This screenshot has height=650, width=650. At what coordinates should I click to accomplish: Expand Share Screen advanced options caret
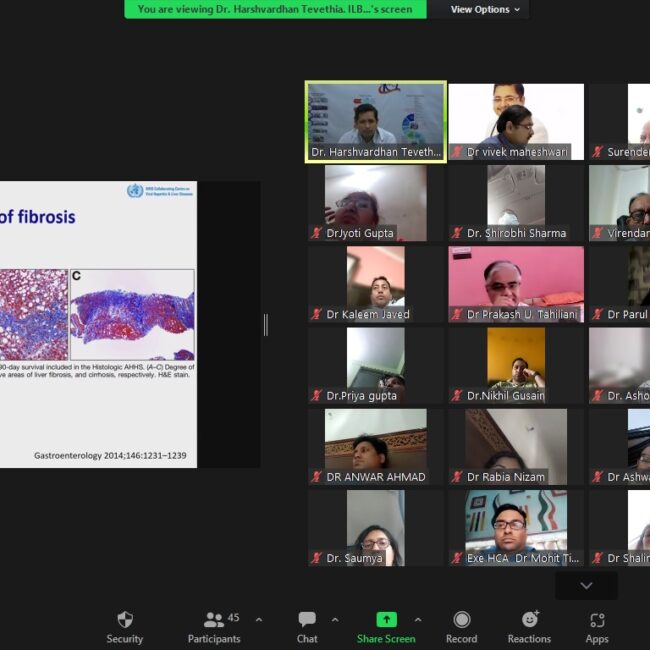coord(417,620)
